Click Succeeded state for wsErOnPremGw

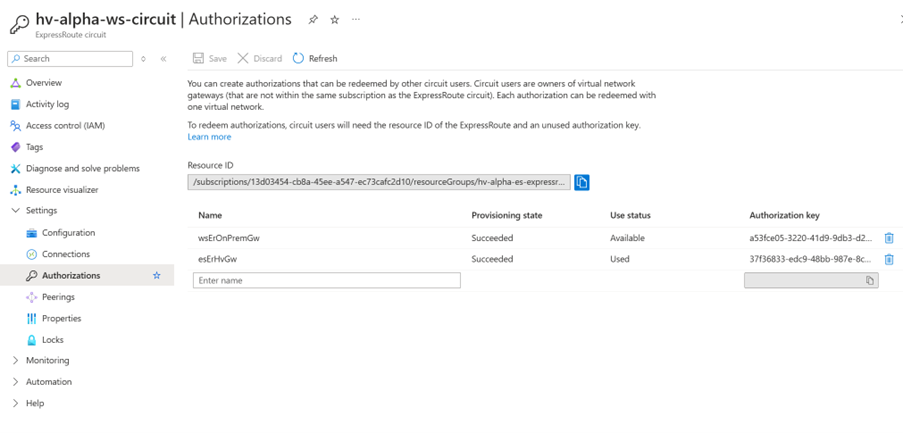(492, 238)
